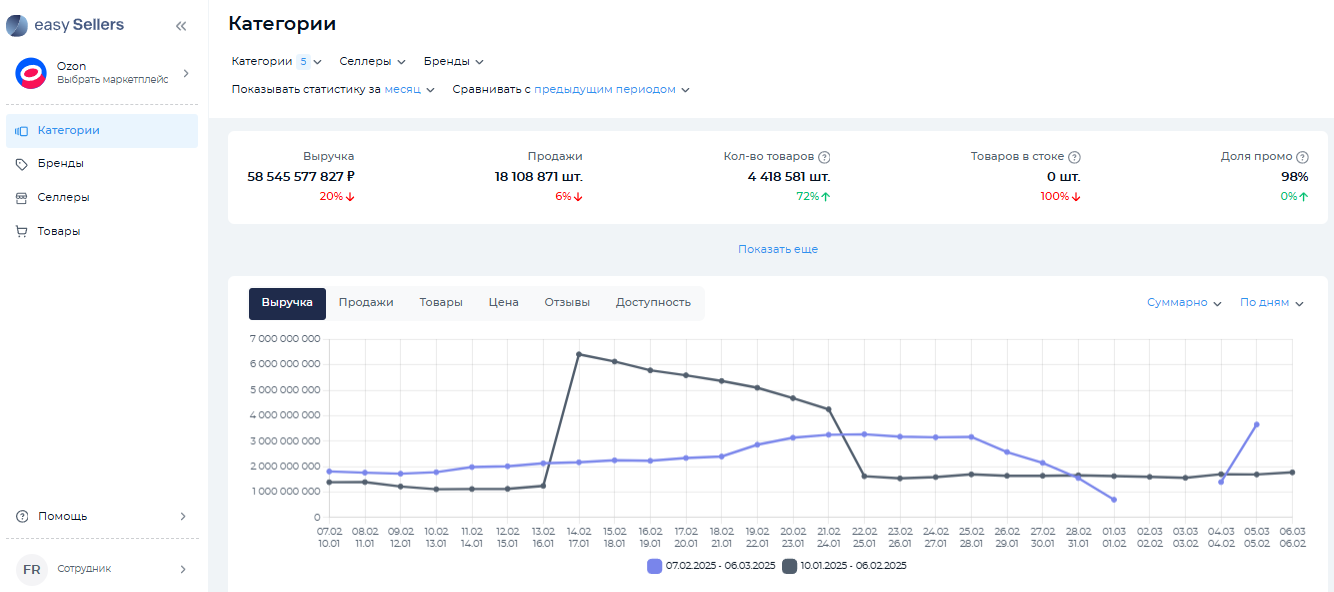Switch to the Продажи chart tab
Screen dimensions: 1334x592
click(x=366, y=302)
